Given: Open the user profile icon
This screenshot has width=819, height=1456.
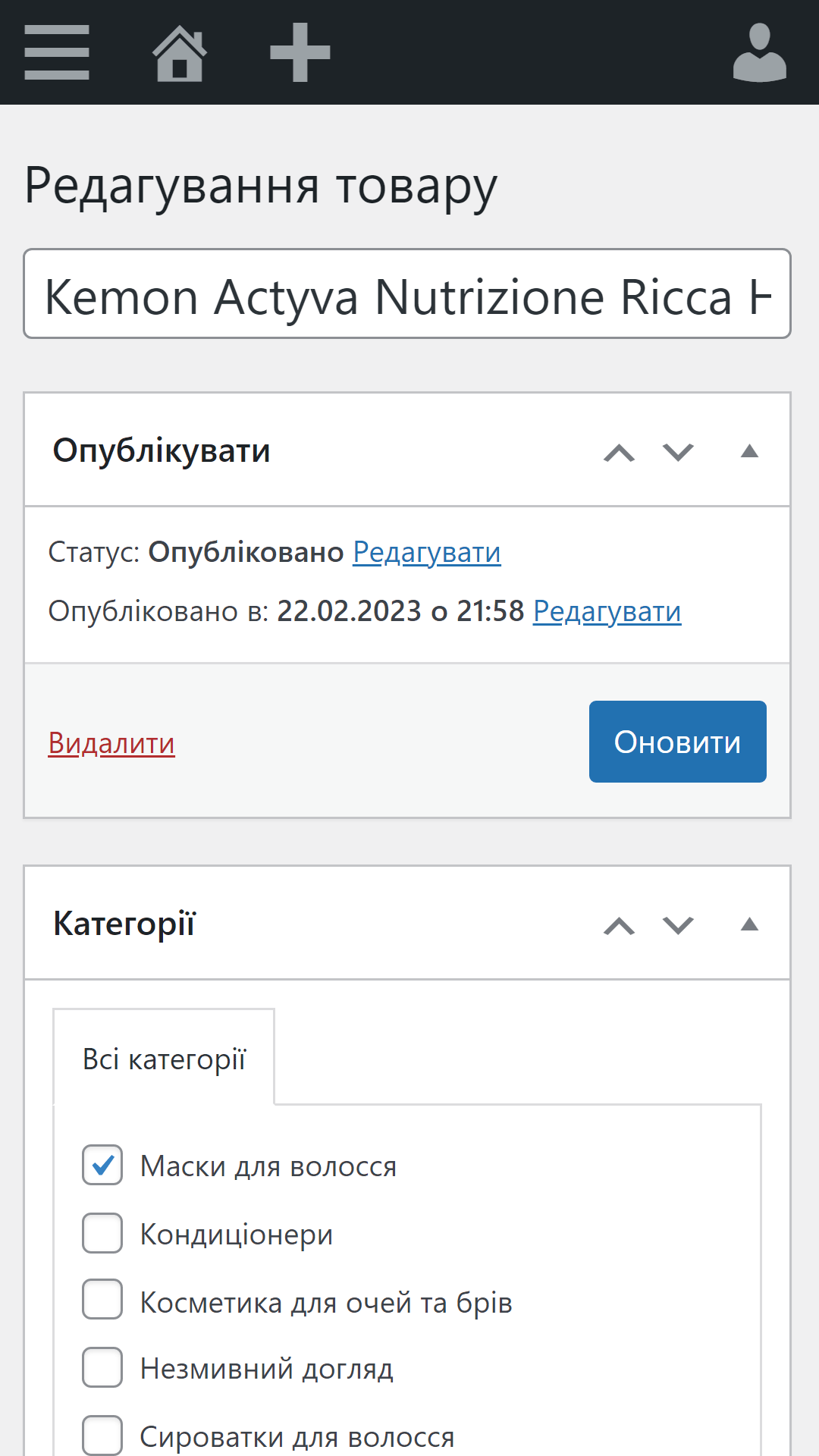Looking at the screenshot, I should coord(759,52).
